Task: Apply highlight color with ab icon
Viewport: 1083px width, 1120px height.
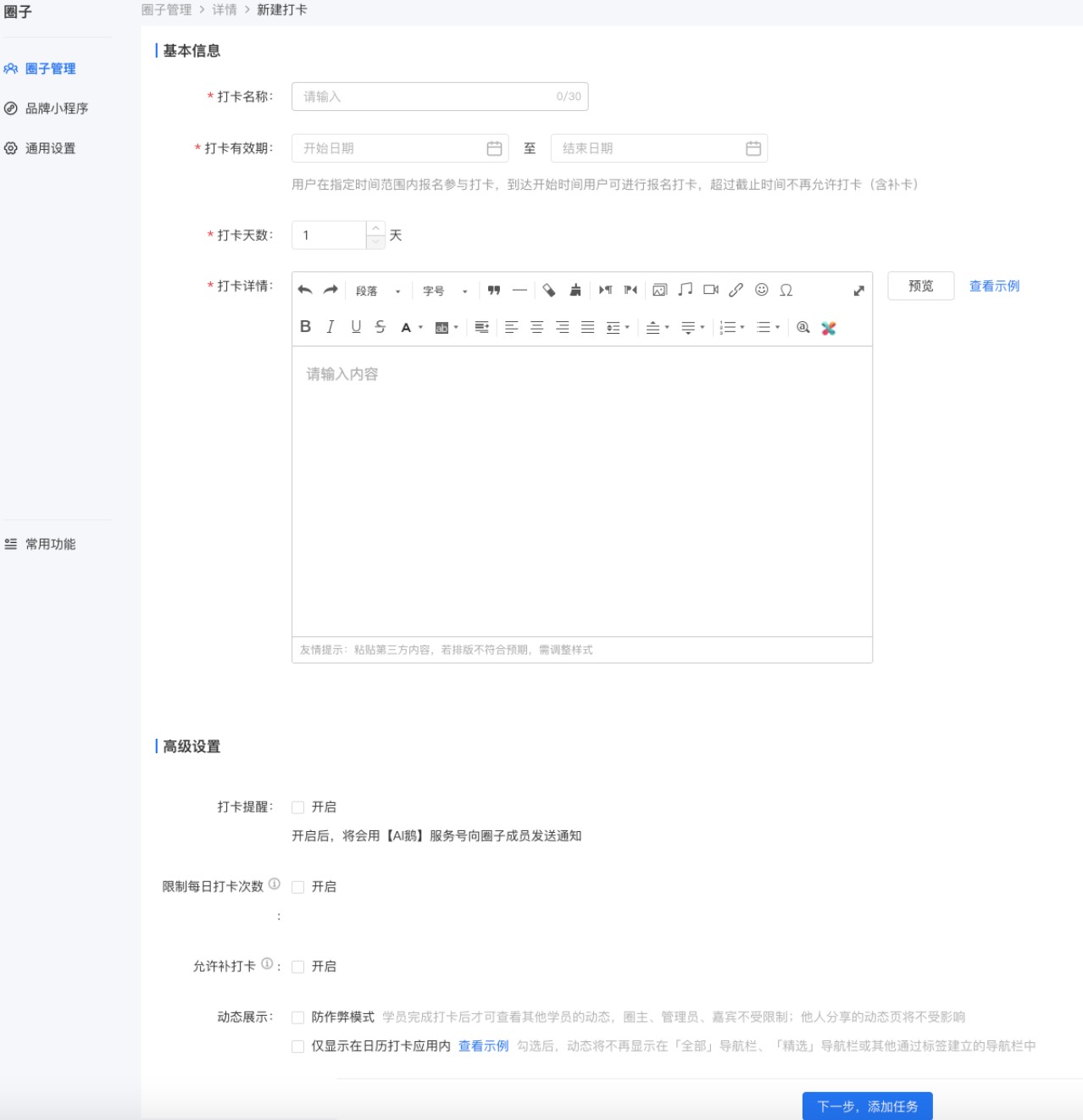Action: click(x=442, y=328)
